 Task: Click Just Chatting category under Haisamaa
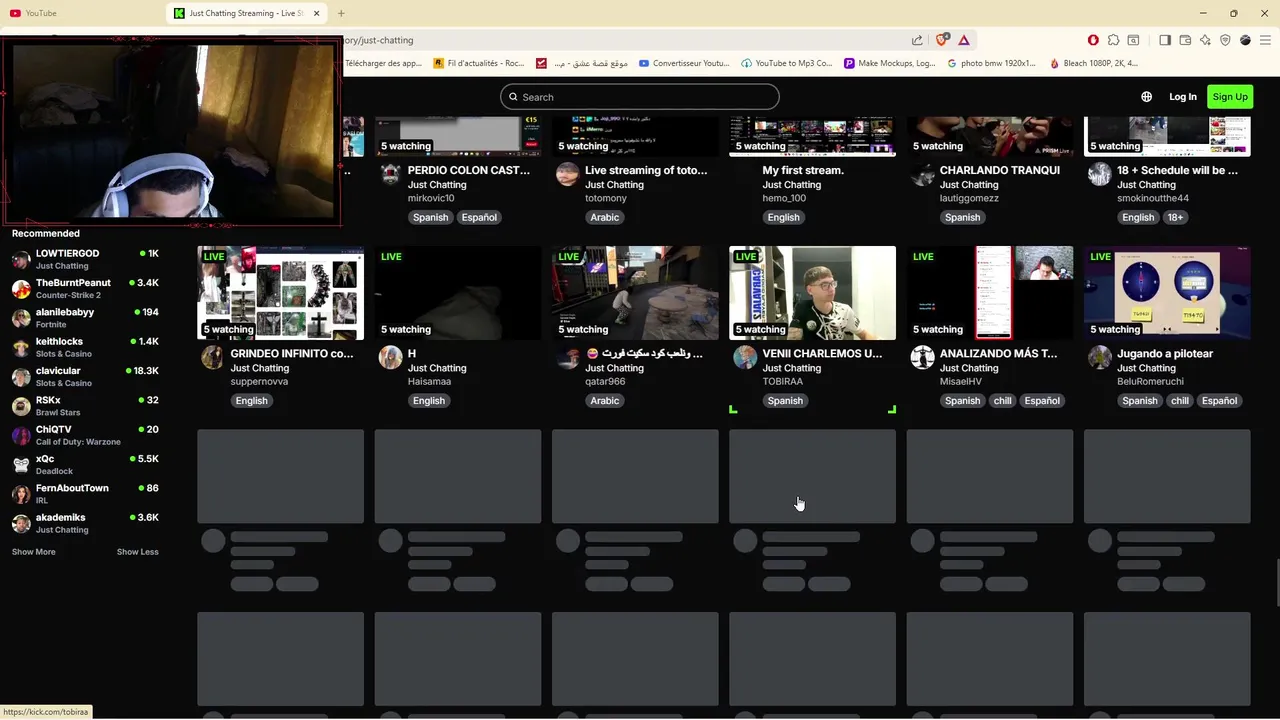click(437, 368)
